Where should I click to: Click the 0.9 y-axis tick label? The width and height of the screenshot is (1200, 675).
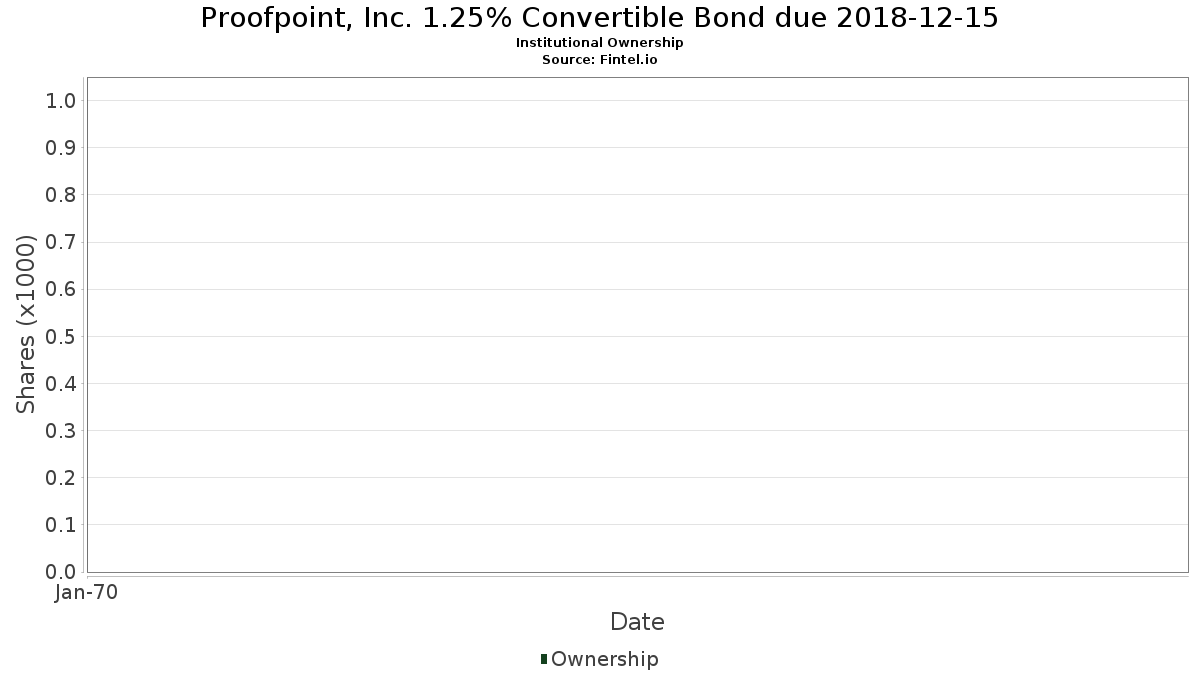(61, 148)
